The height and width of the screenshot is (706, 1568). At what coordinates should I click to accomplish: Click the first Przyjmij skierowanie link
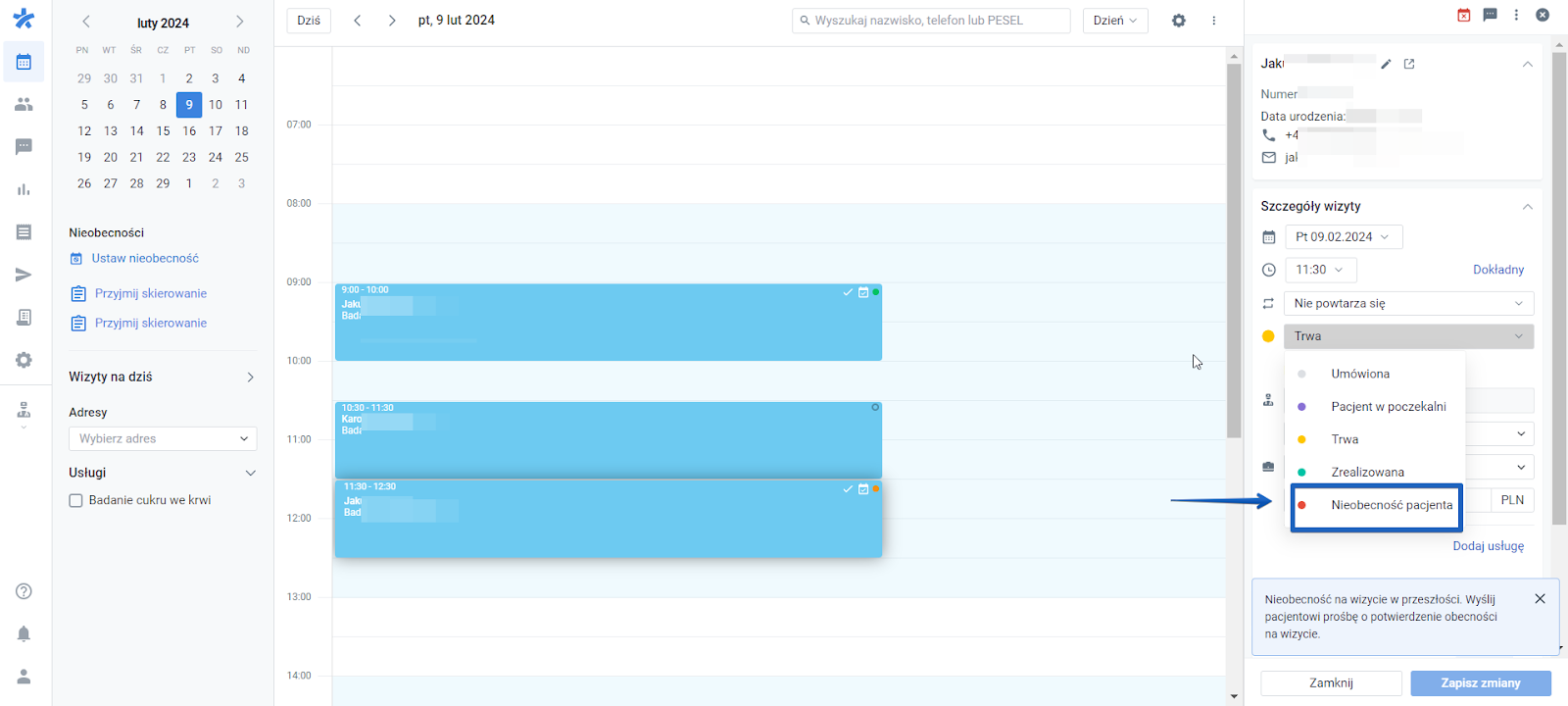click(x=151, y=293)
